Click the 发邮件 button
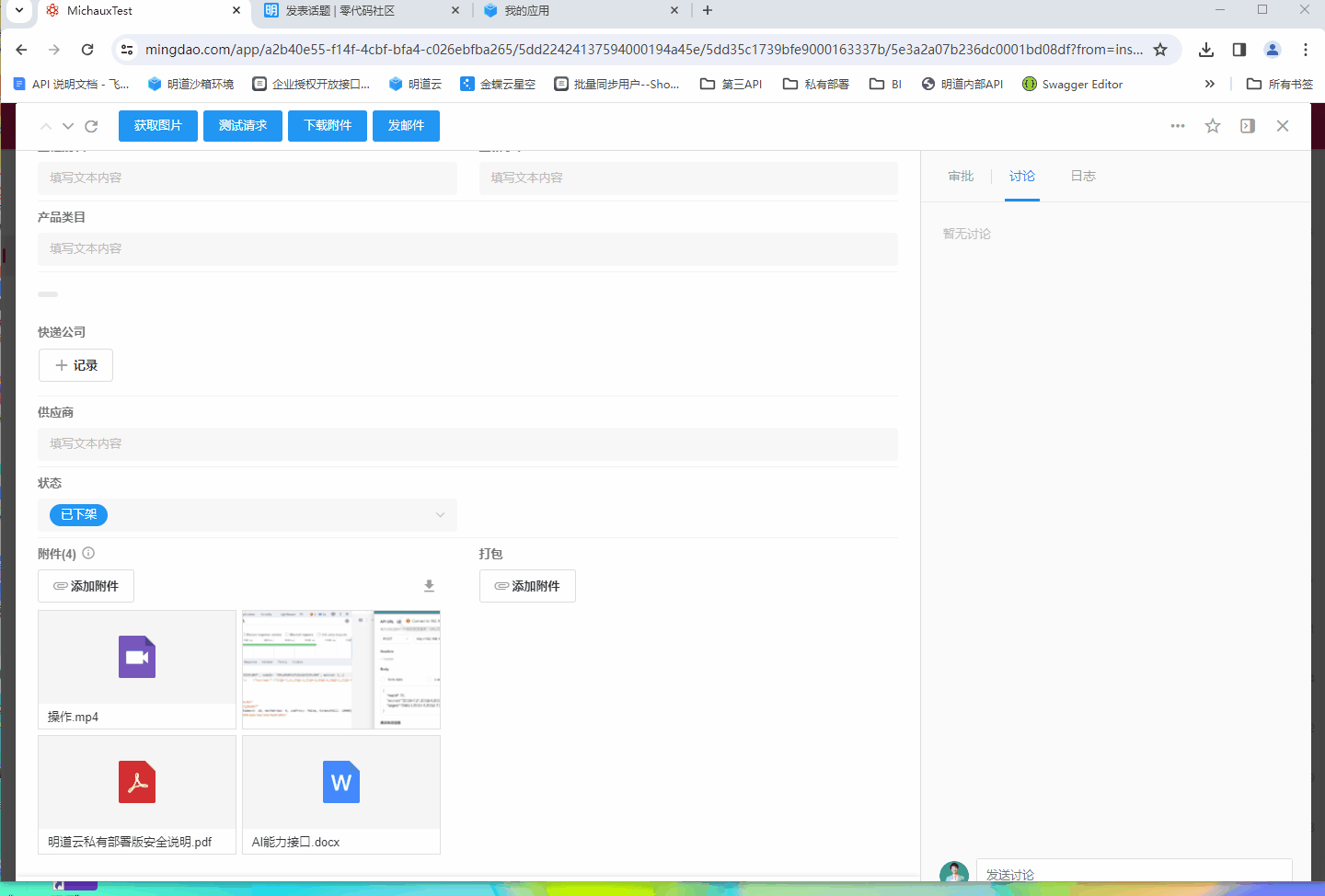The image size is (1325, 896). tap(406, 126)
